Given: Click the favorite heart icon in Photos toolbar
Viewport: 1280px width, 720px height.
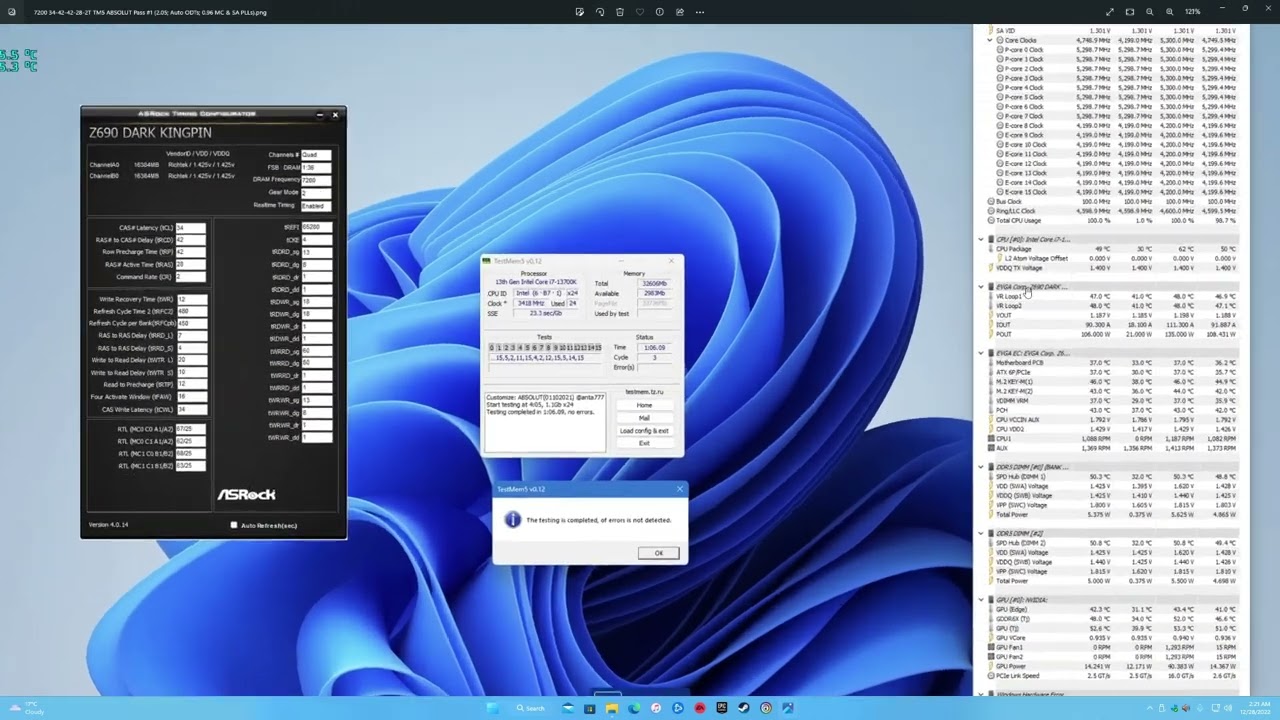Looking at the screenshot, I should click(x=640, y=12).
